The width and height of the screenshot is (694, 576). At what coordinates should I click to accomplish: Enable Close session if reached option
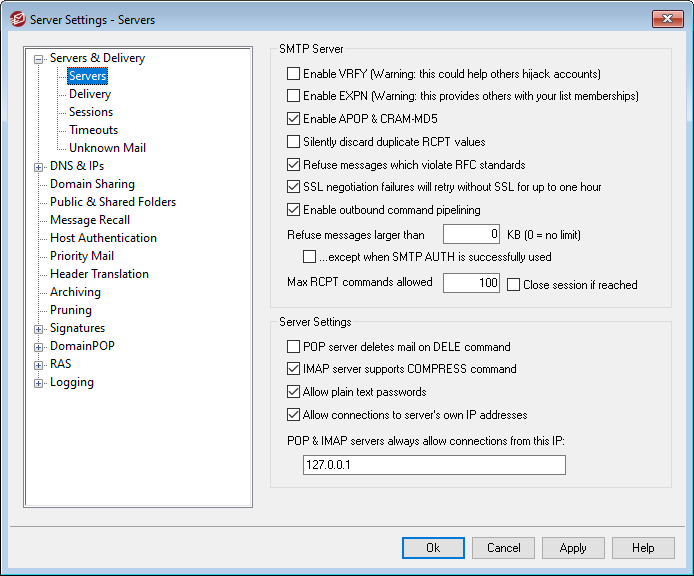[514, 285]
